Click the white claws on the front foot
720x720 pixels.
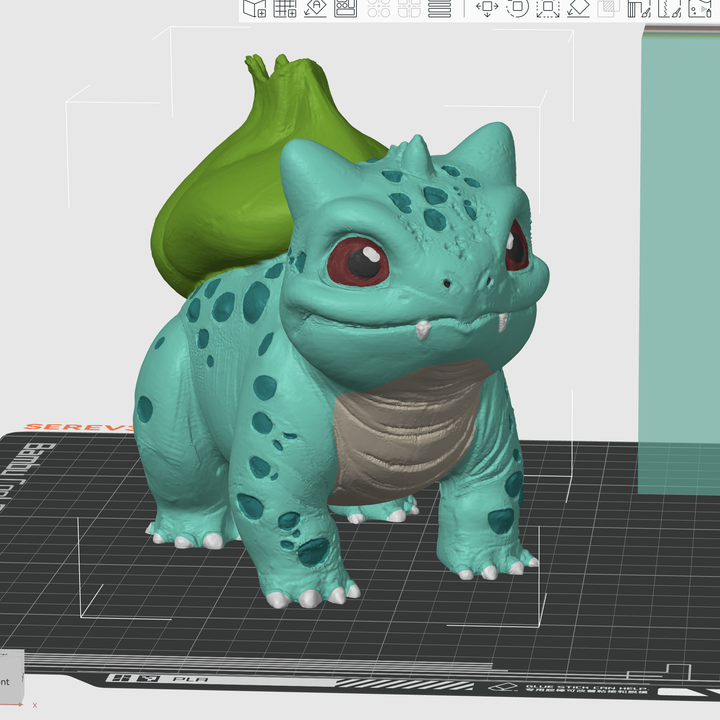(x=310, y=597)
